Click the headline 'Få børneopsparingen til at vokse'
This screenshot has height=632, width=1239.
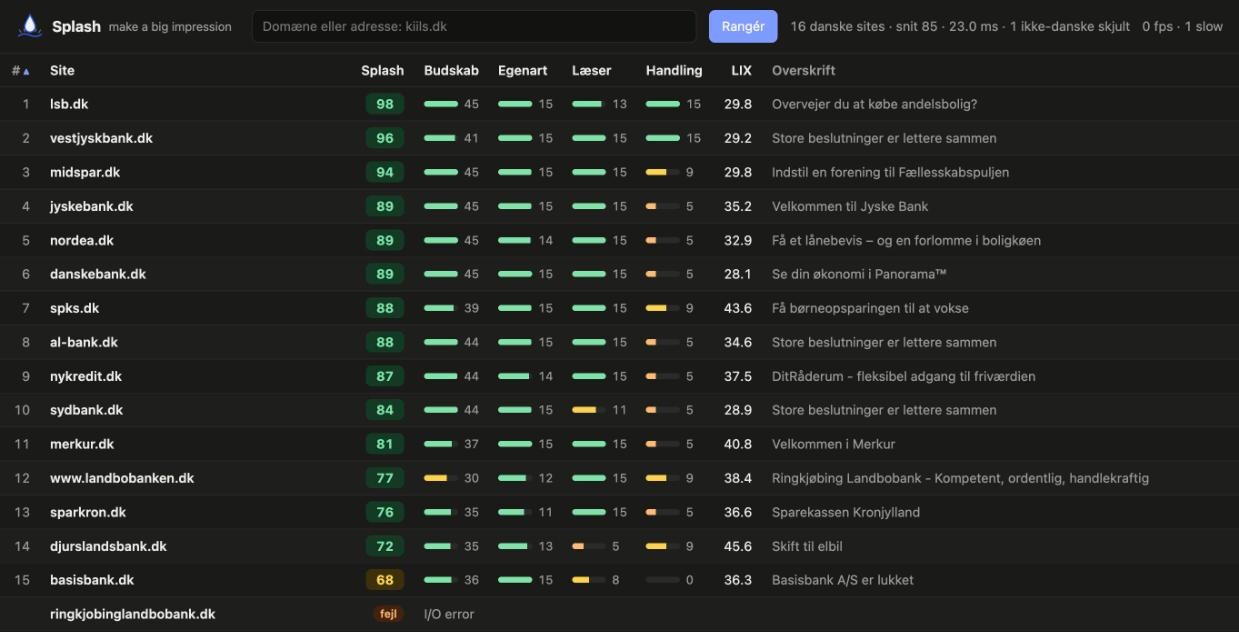click(x=870, y=308)
